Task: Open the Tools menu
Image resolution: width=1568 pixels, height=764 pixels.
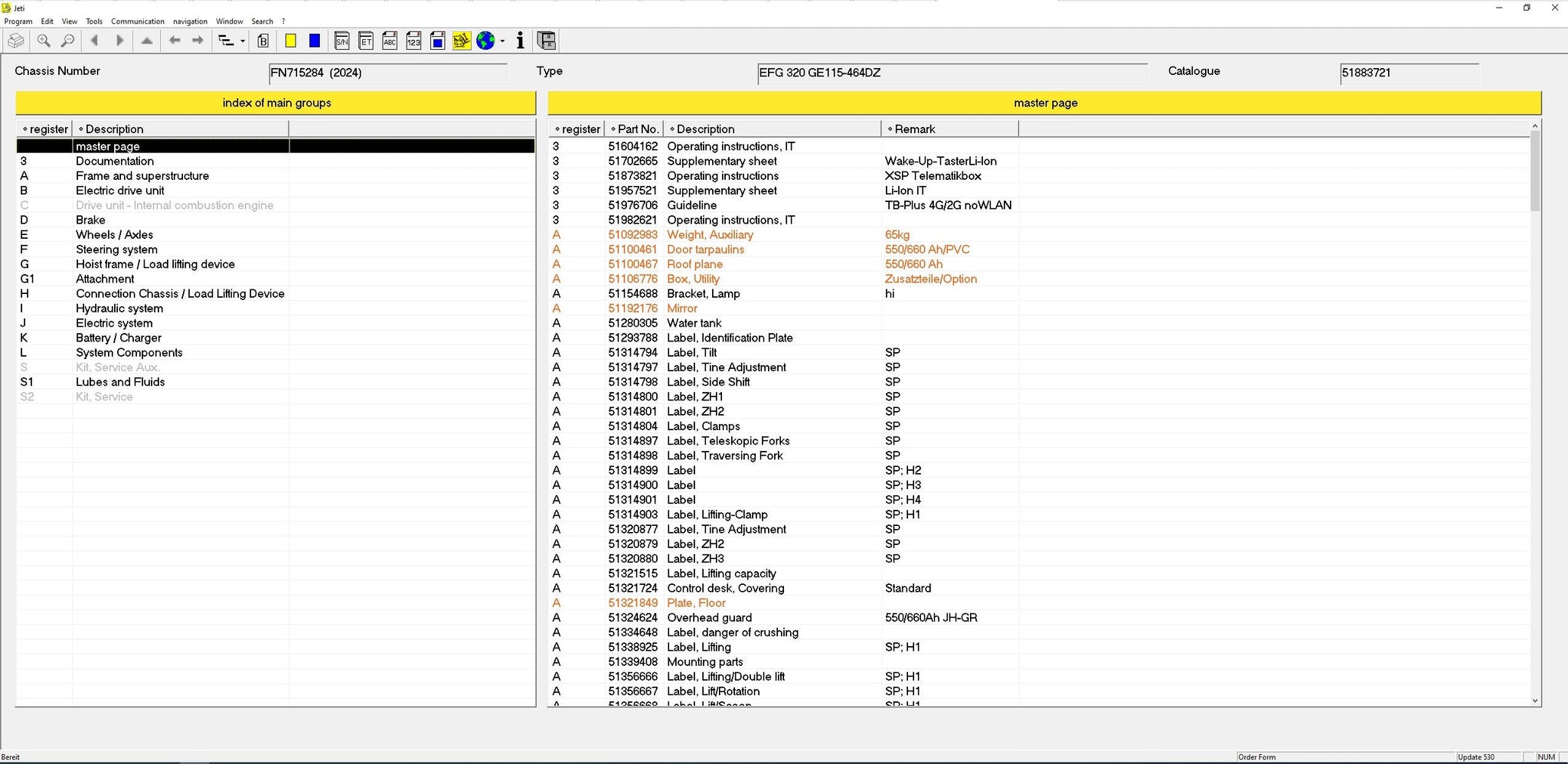Action: (94, 21)
